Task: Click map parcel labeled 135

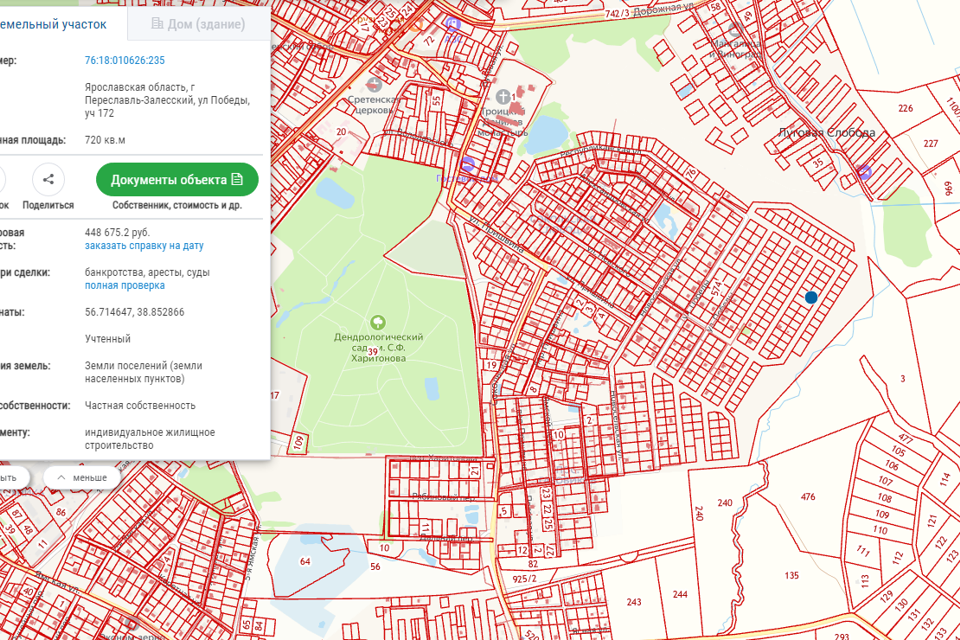Action: coord(792,575)
